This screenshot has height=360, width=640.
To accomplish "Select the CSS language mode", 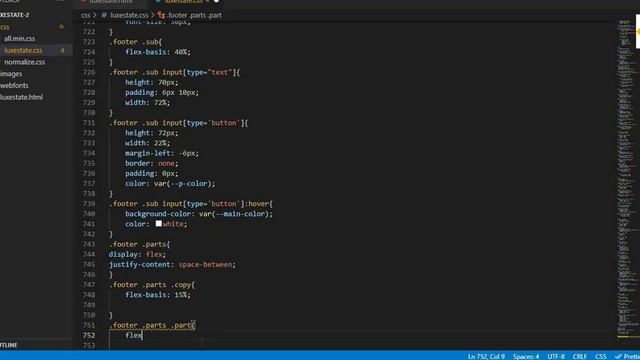I will pyautogui.click(x=600, y=356).
